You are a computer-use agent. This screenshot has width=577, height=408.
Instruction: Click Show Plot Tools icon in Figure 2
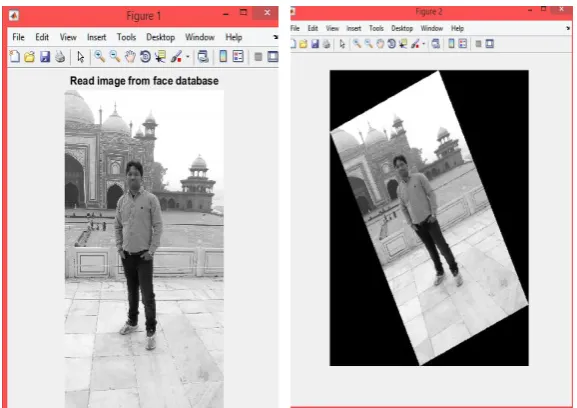pyautogui.click(x=489, y=44)
